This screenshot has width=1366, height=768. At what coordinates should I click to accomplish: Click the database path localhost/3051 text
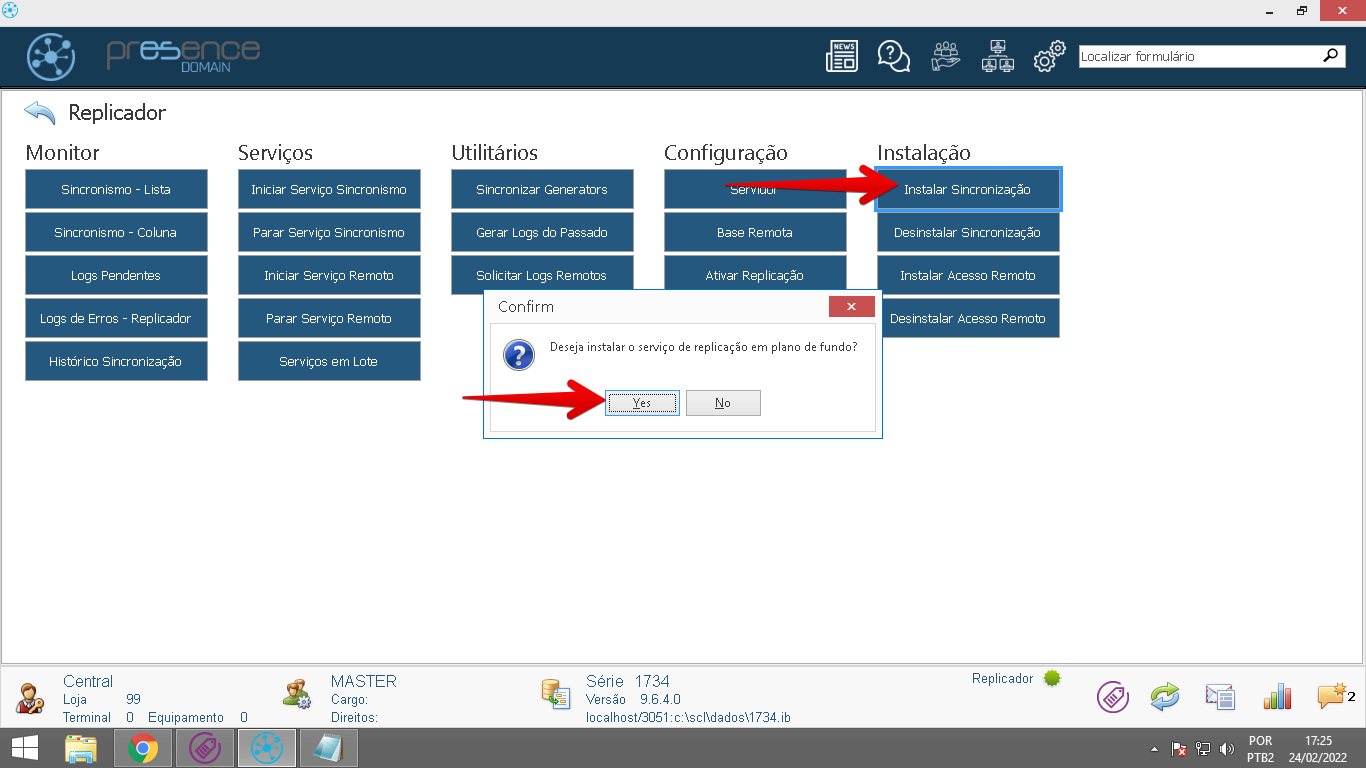688,718
